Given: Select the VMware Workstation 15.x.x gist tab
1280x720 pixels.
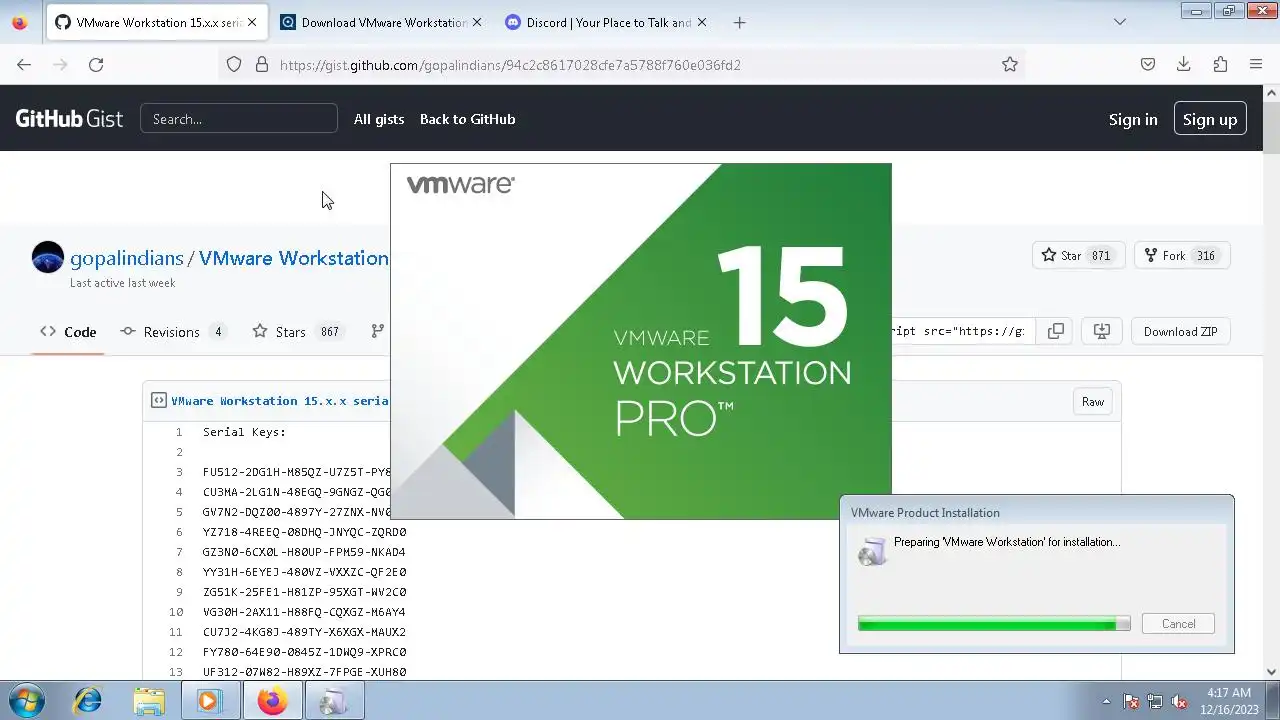Looking at the screenshot, I should (157, 22).
